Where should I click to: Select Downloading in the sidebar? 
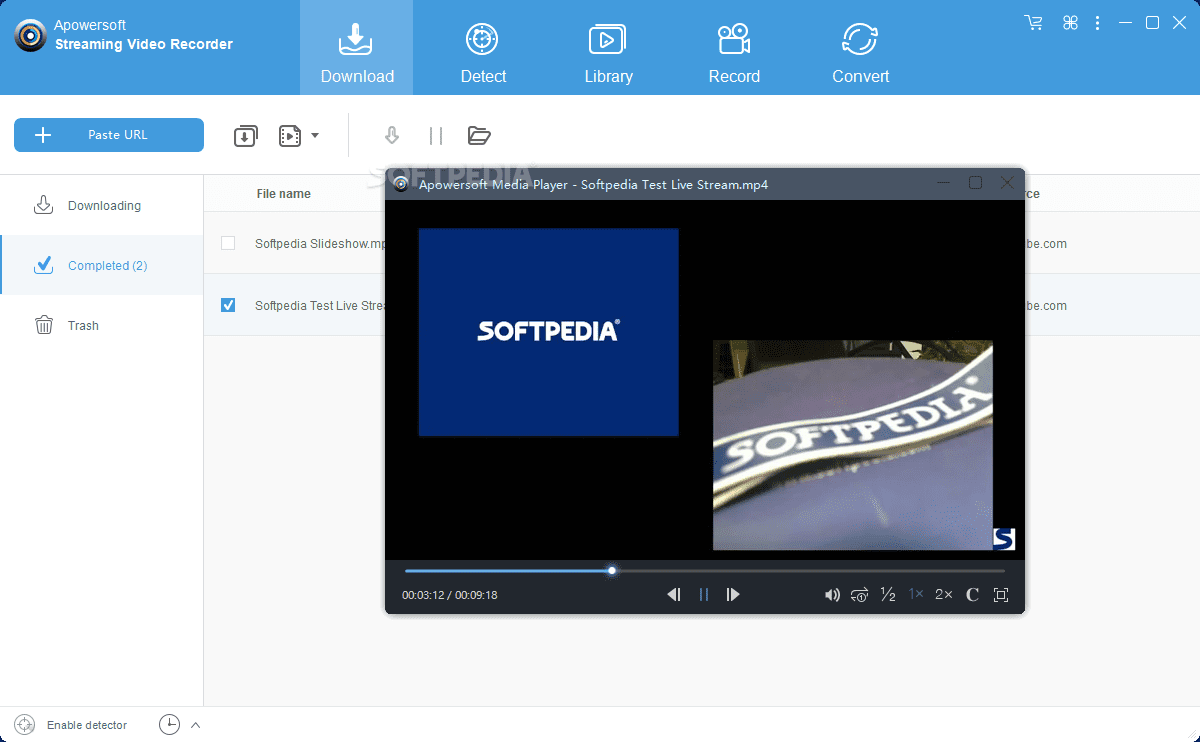click(102, 205)
